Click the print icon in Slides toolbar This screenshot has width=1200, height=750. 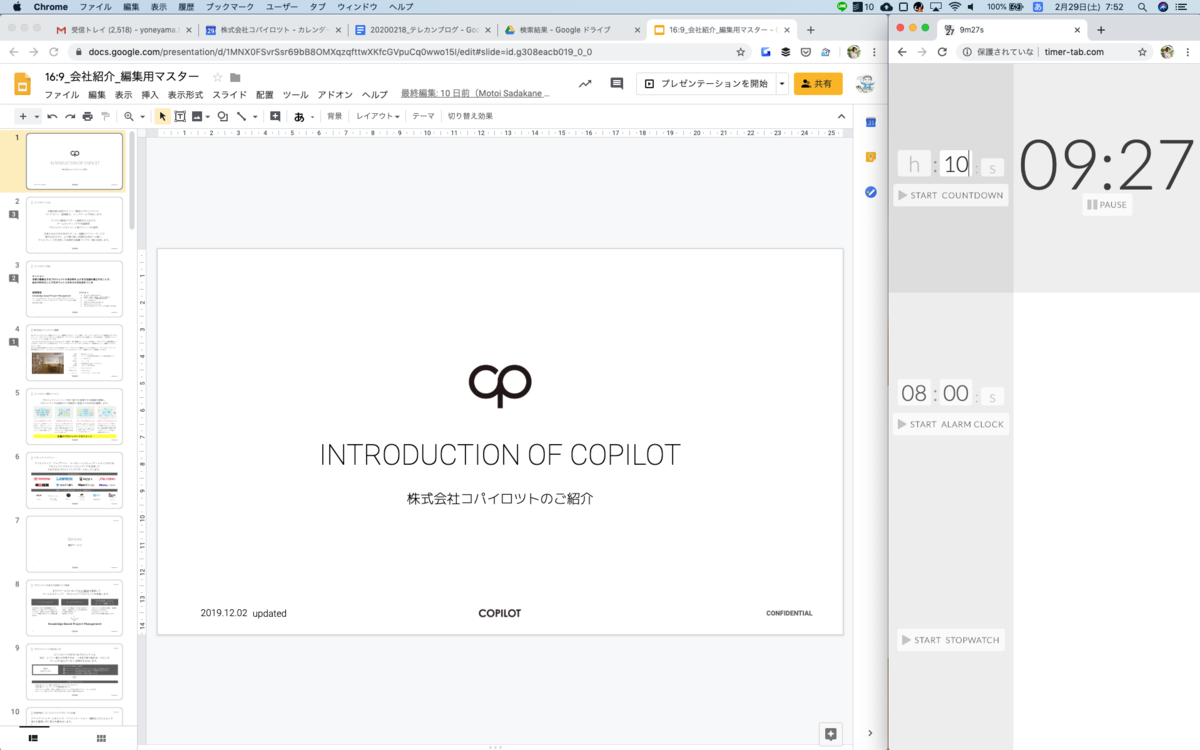(x=87, y=116)
